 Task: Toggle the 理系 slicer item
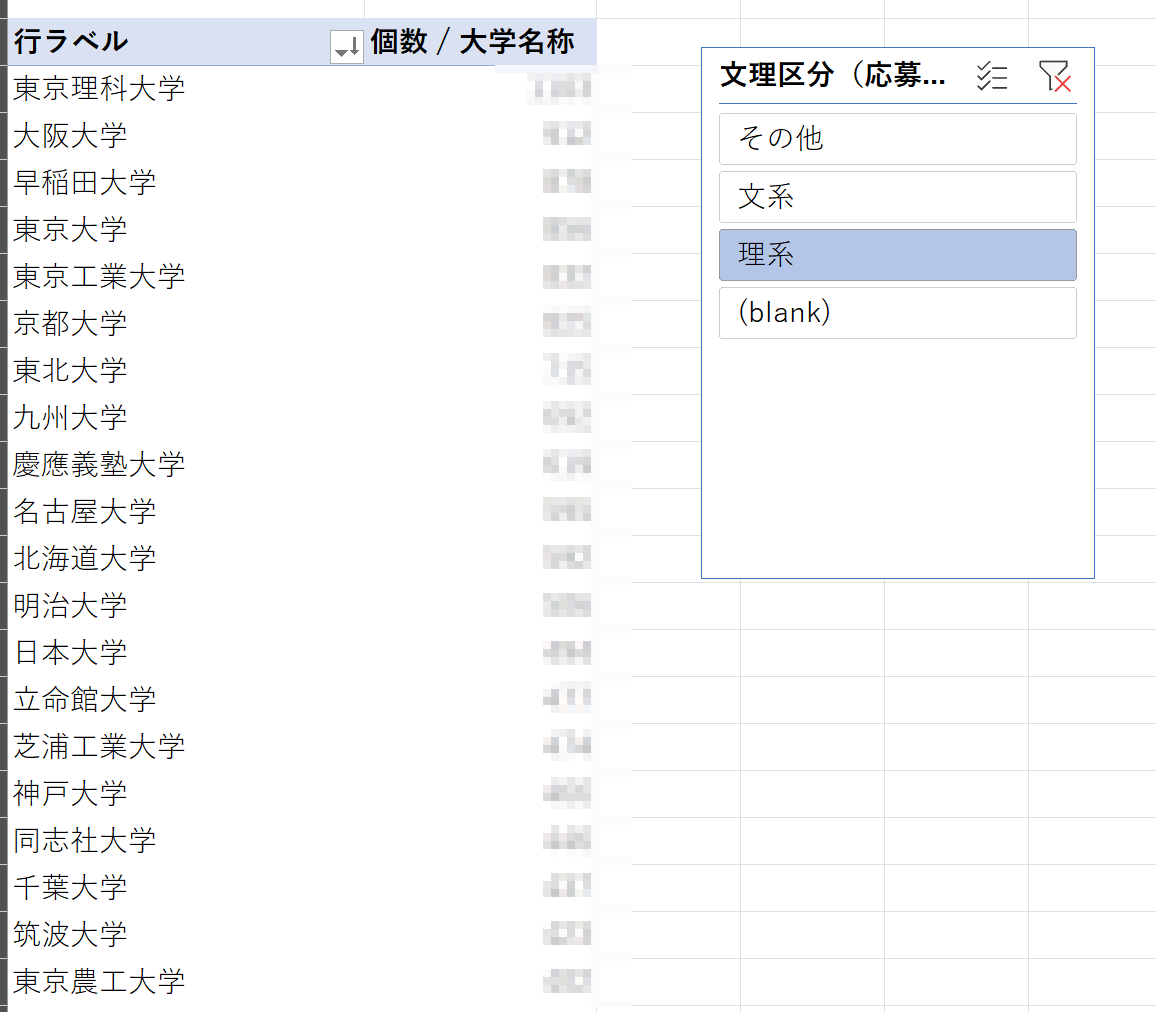[897, 255]
